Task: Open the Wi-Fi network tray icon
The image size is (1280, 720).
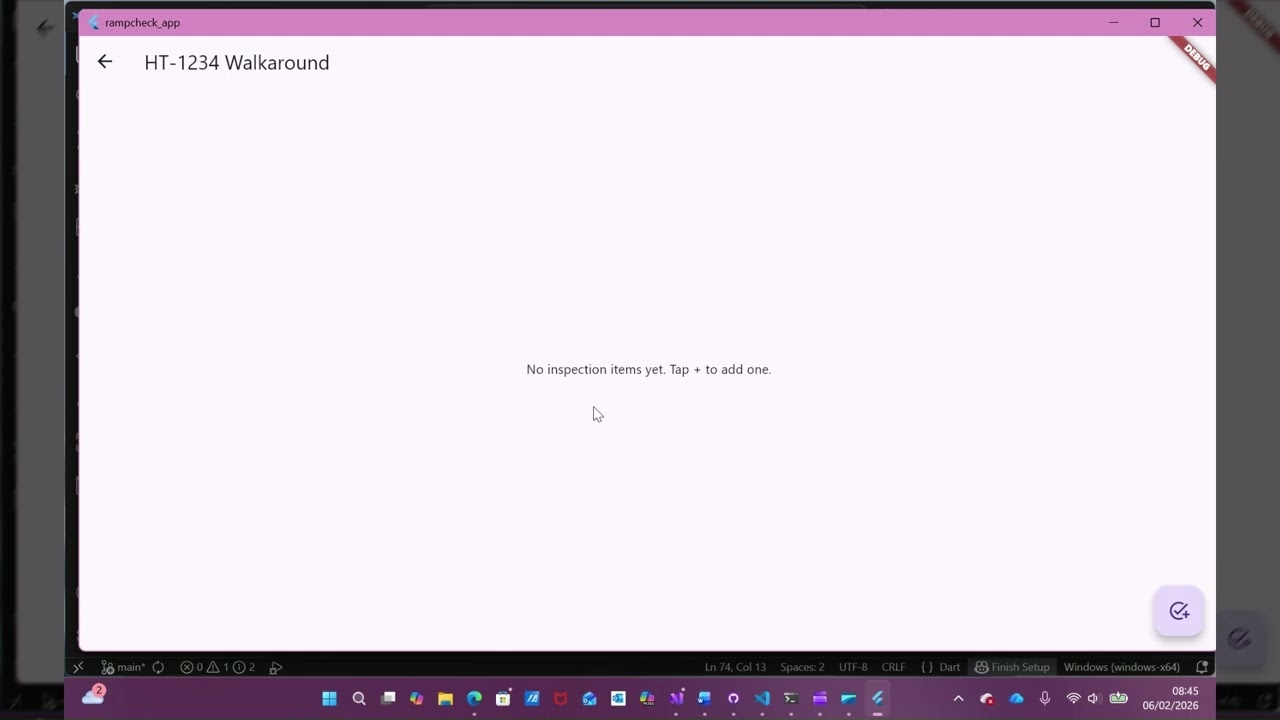Action: (1073, 698)
